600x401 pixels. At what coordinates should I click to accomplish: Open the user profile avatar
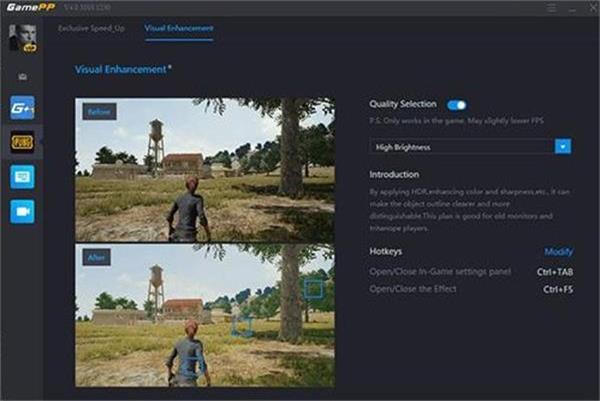[23, 37]
